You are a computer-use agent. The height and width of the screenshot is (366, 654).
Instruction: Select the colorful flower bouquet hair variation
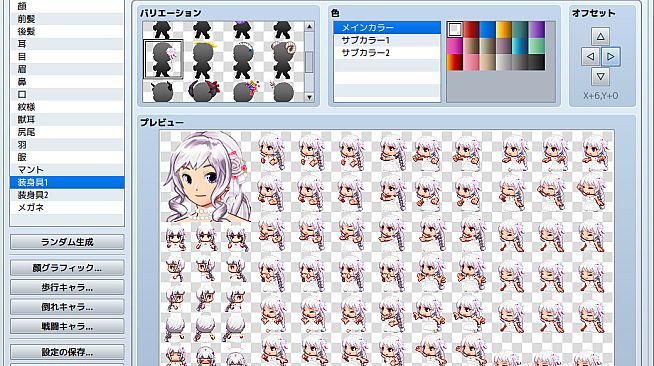coord(243,91)
